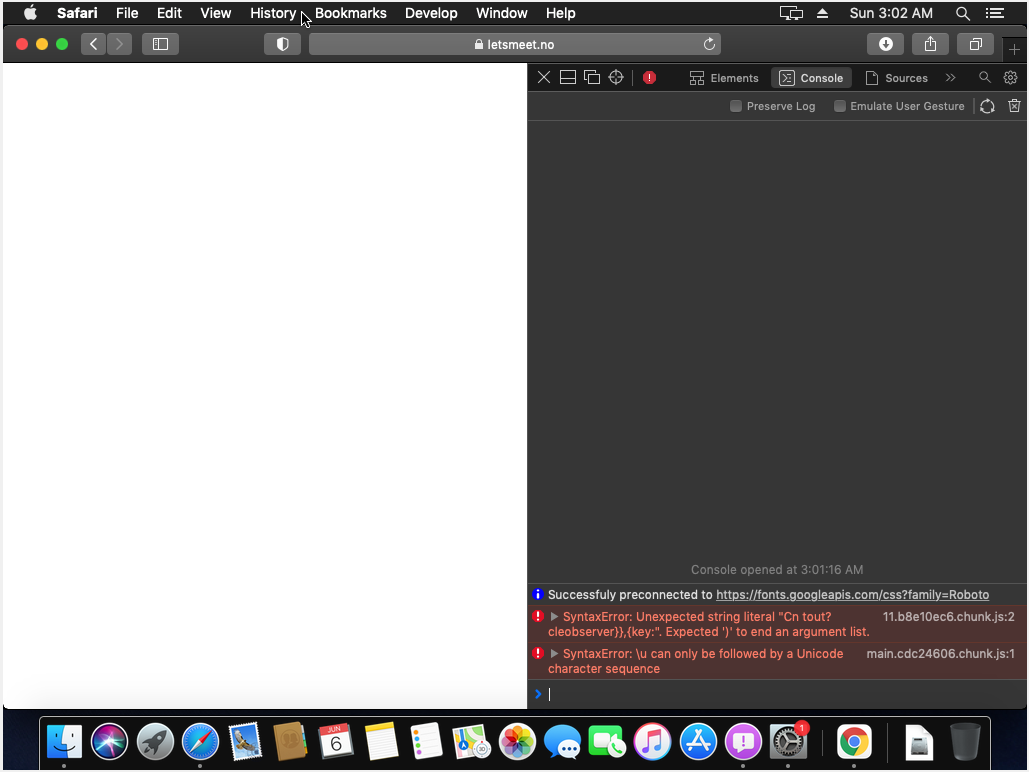Click the Safari forward button

coord(119,44)
